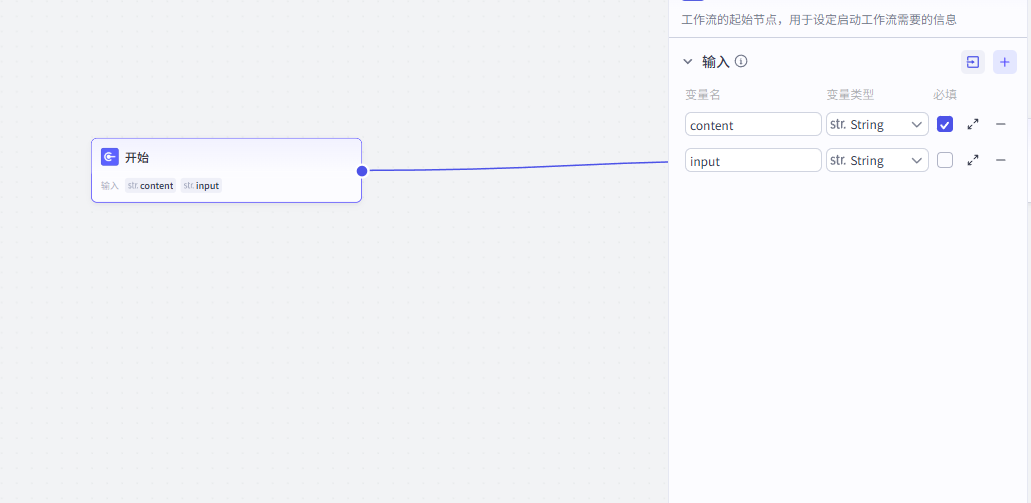Select the str.input tag on 开始 node
The height and width of the screenshot is (503, 1031).
(201, 186)
